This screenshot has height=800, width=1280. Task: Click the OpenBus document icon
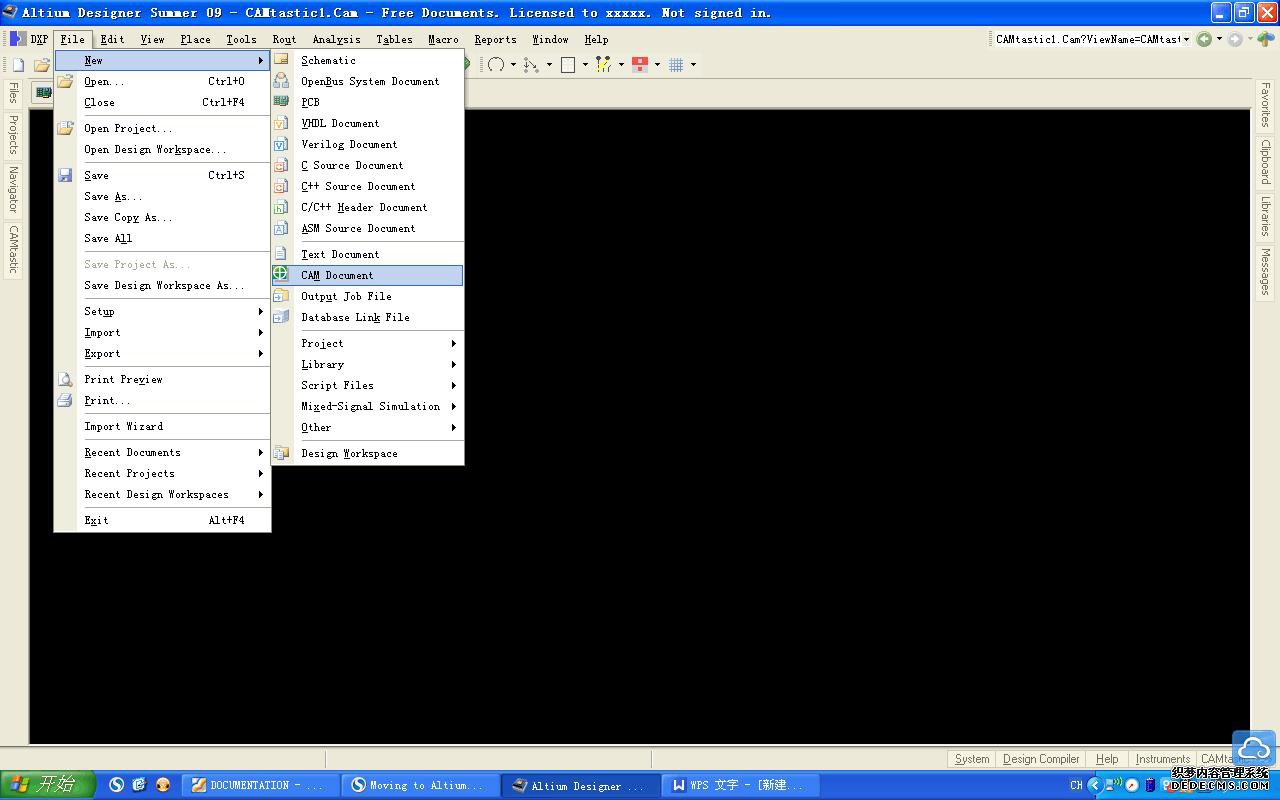tap(281, 81)
